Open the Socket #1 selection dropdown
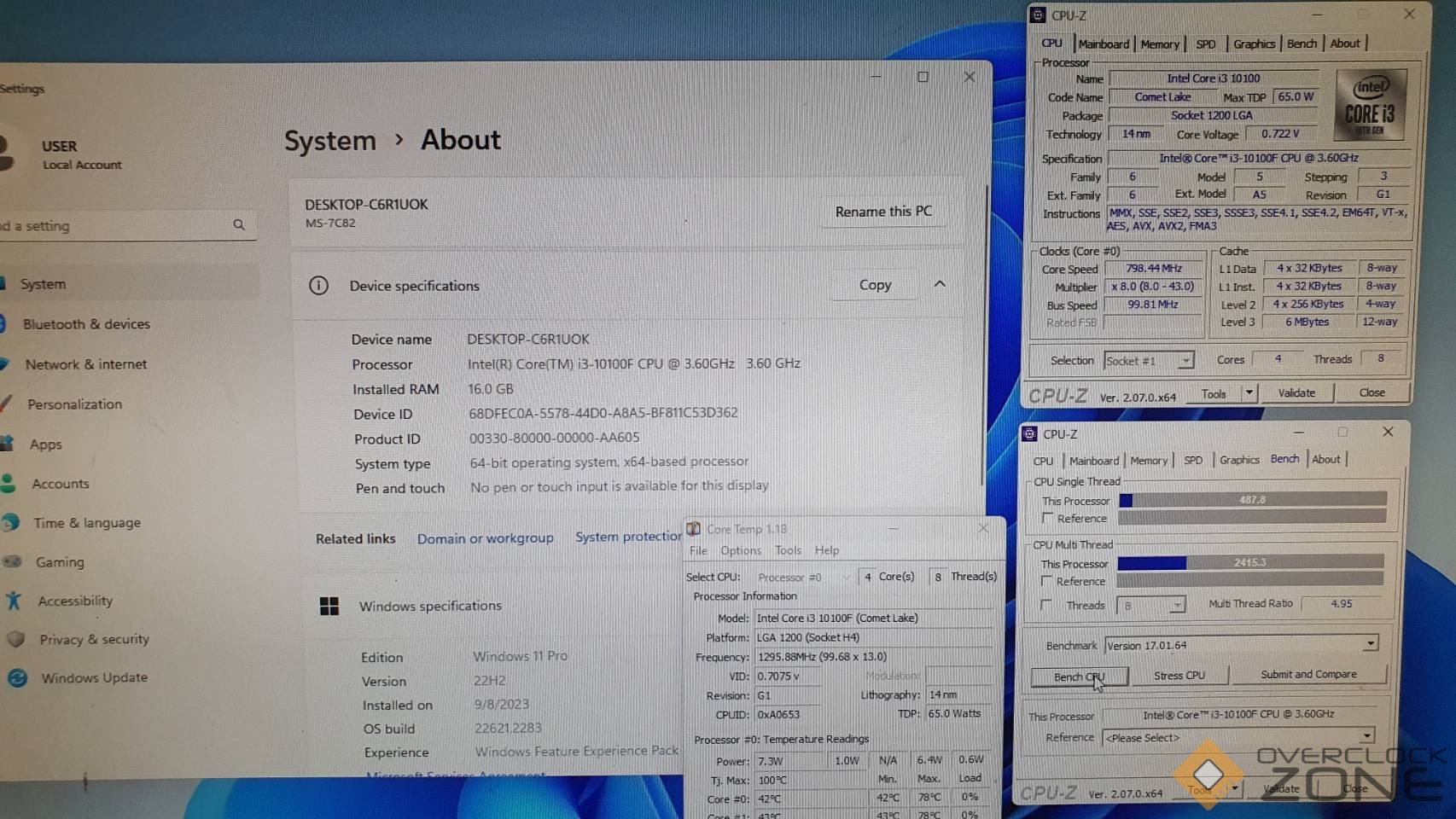The height and width of the screenshot is (819, 1456). pos(1185,361)
